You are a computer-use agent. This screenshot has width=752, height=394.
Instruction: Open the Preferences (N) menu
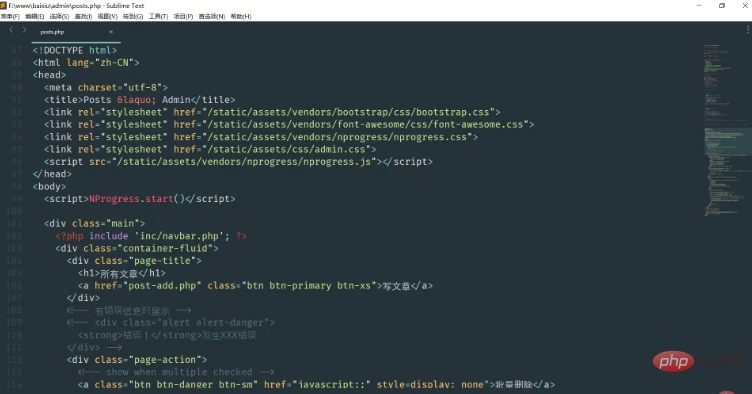tap(212, 16)
